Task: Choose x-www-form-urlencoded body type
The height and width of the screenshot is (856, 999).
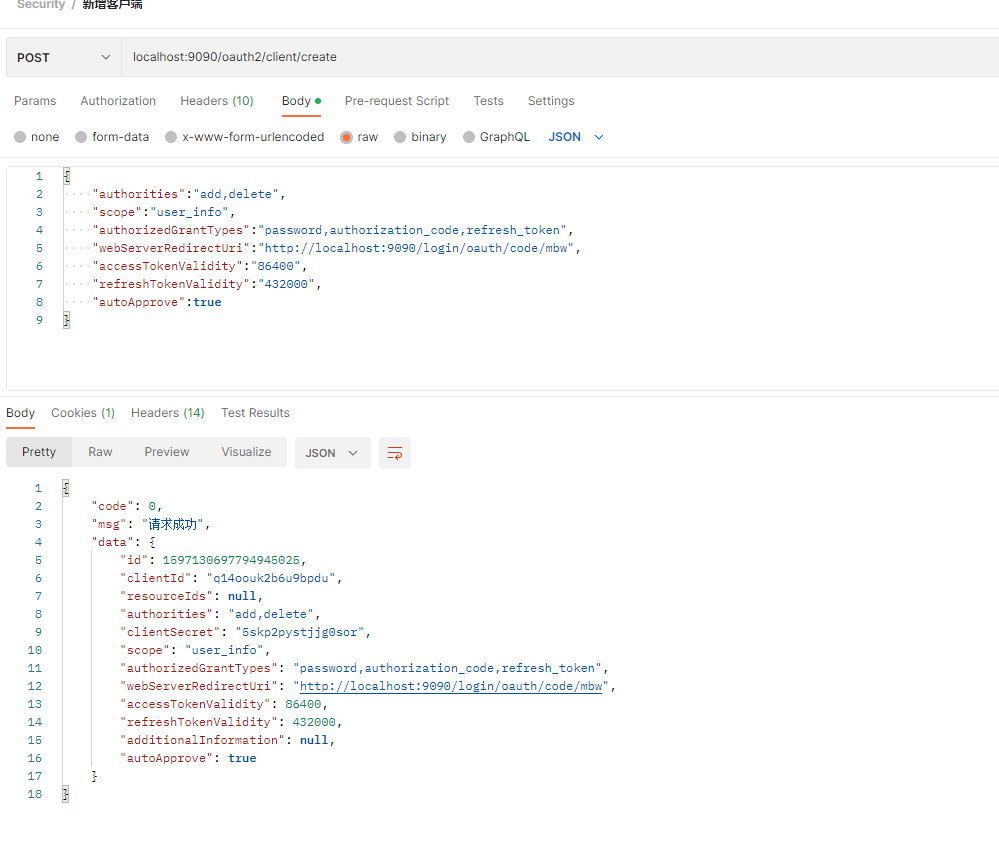Action: [x=172, y=137]
